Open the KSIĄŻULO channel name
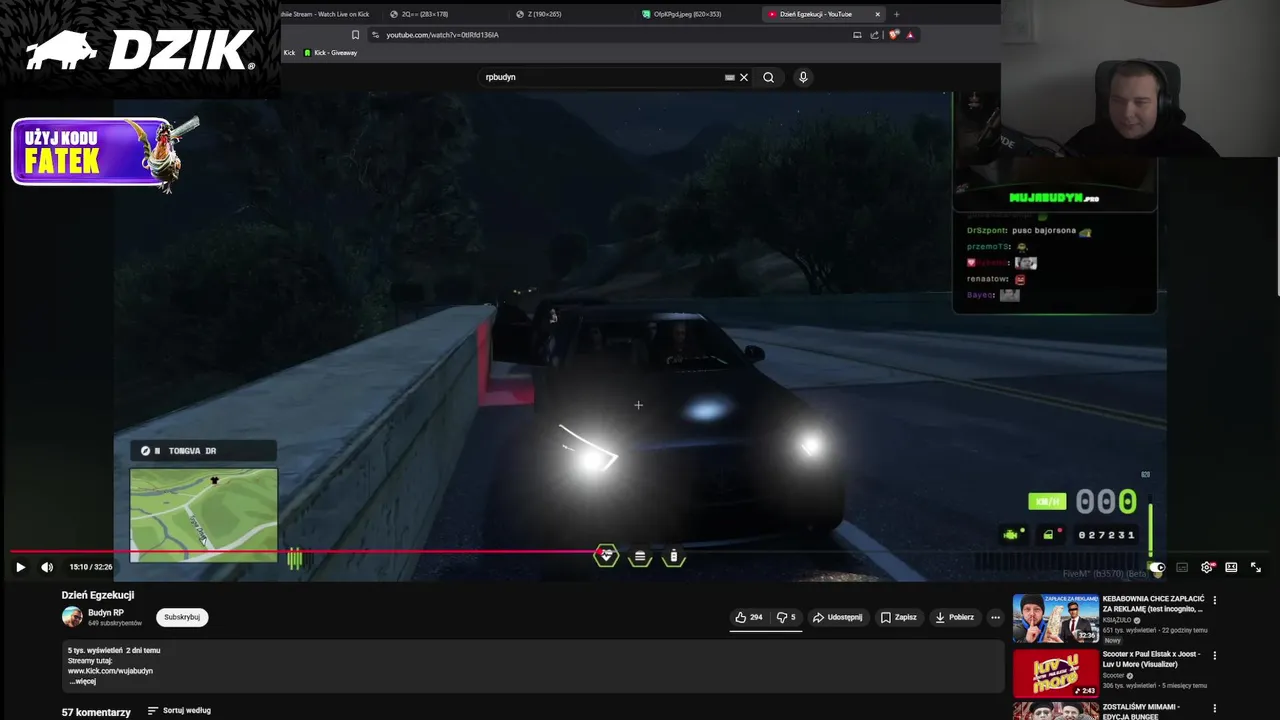1280x720 pixels. click(1117, 620)
